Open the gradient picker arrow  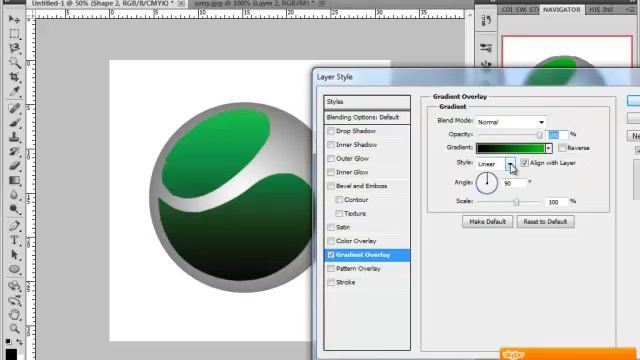[x=549, y=148]
